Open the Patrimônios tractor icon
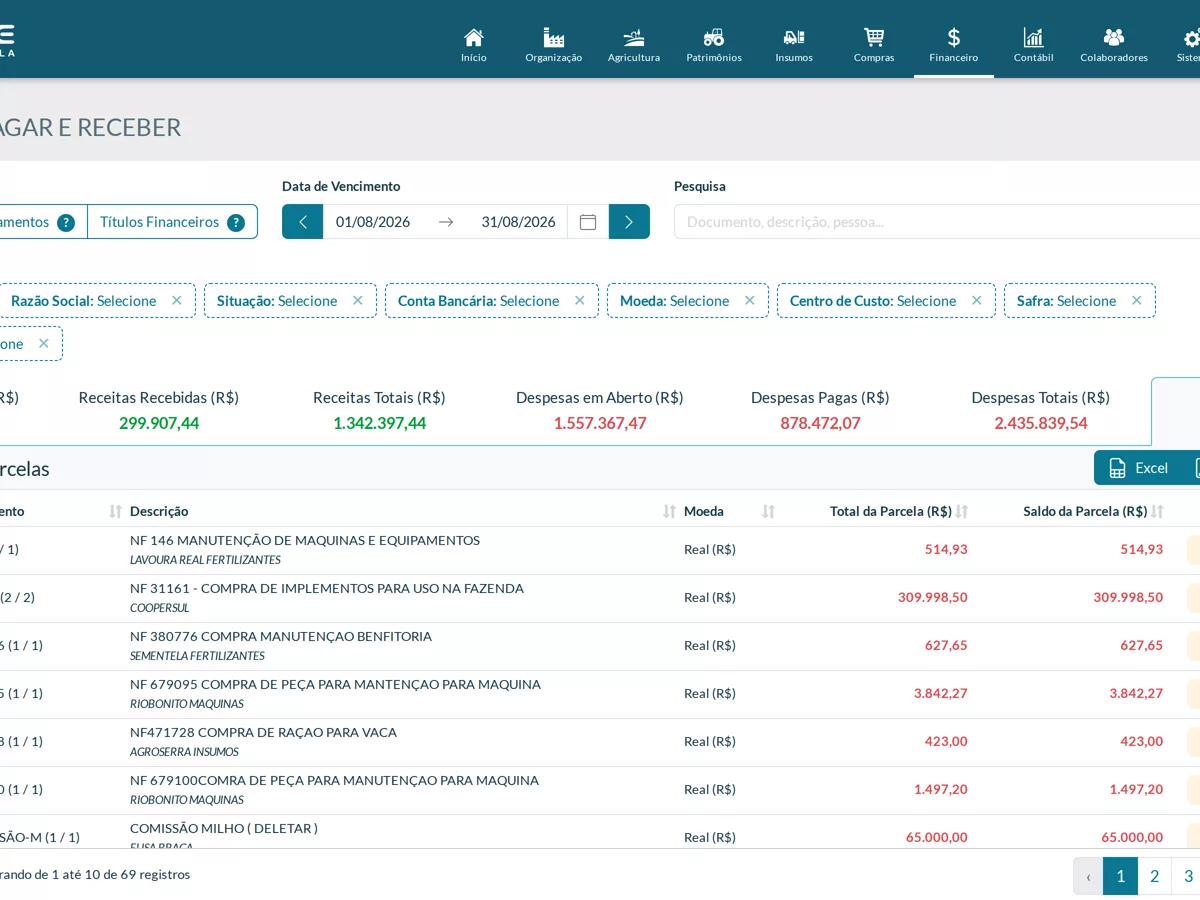The height and width of the screenshot is (900, 1200). pos(714,38)
